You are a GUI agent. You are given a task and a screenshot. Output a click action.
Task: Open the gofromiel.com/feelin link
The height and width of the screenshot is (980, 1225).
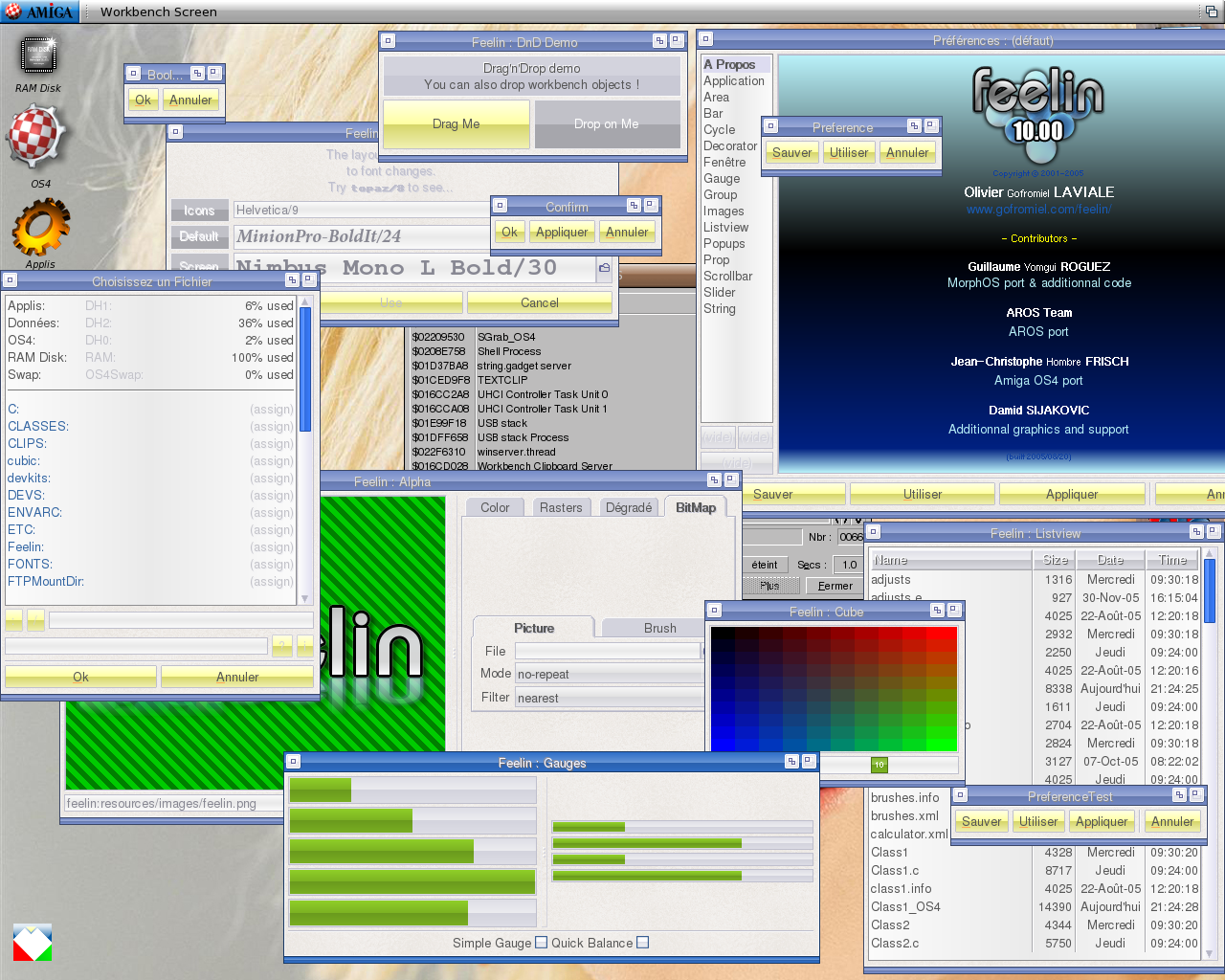[1038, 209]
